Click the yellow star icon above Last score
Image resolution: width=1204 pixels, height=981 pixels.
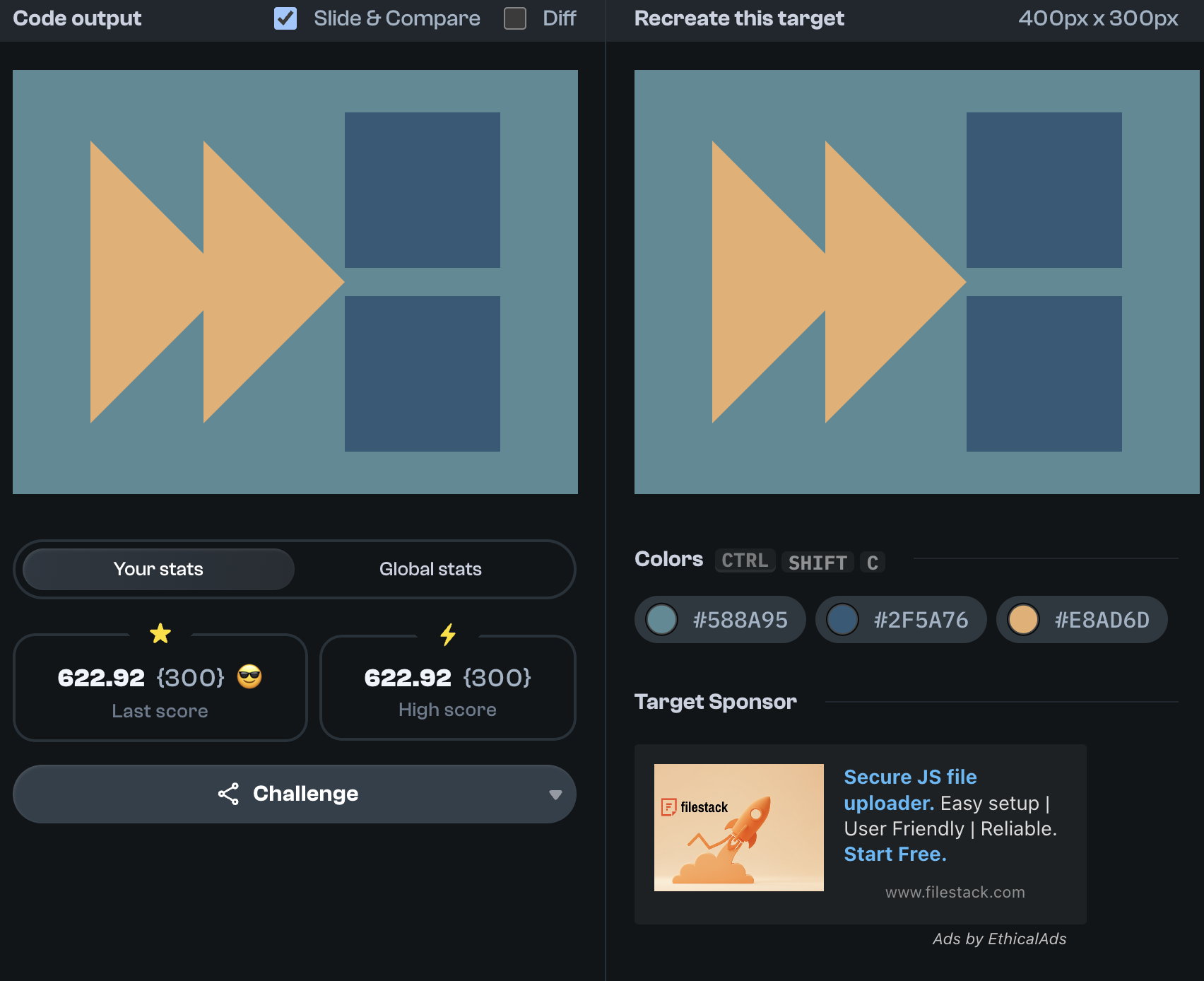(160, 633)
